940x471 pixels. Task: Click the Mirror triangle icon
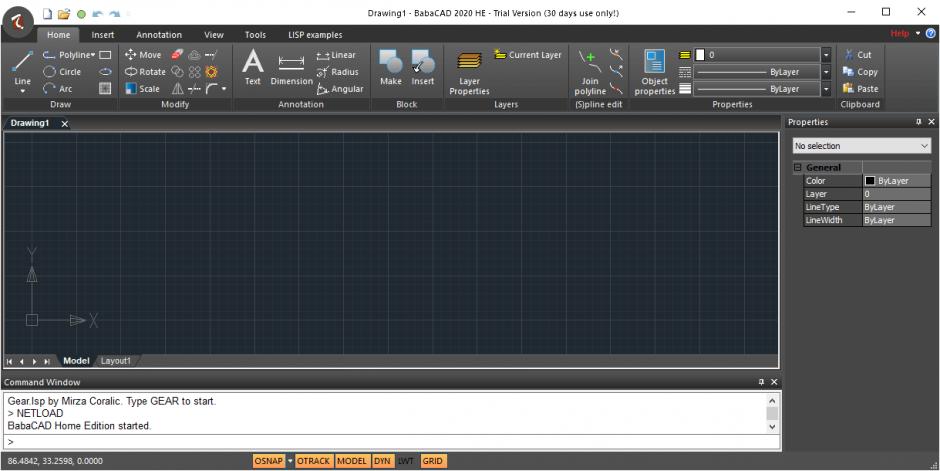pyautogui.click(x=177, y=89)
